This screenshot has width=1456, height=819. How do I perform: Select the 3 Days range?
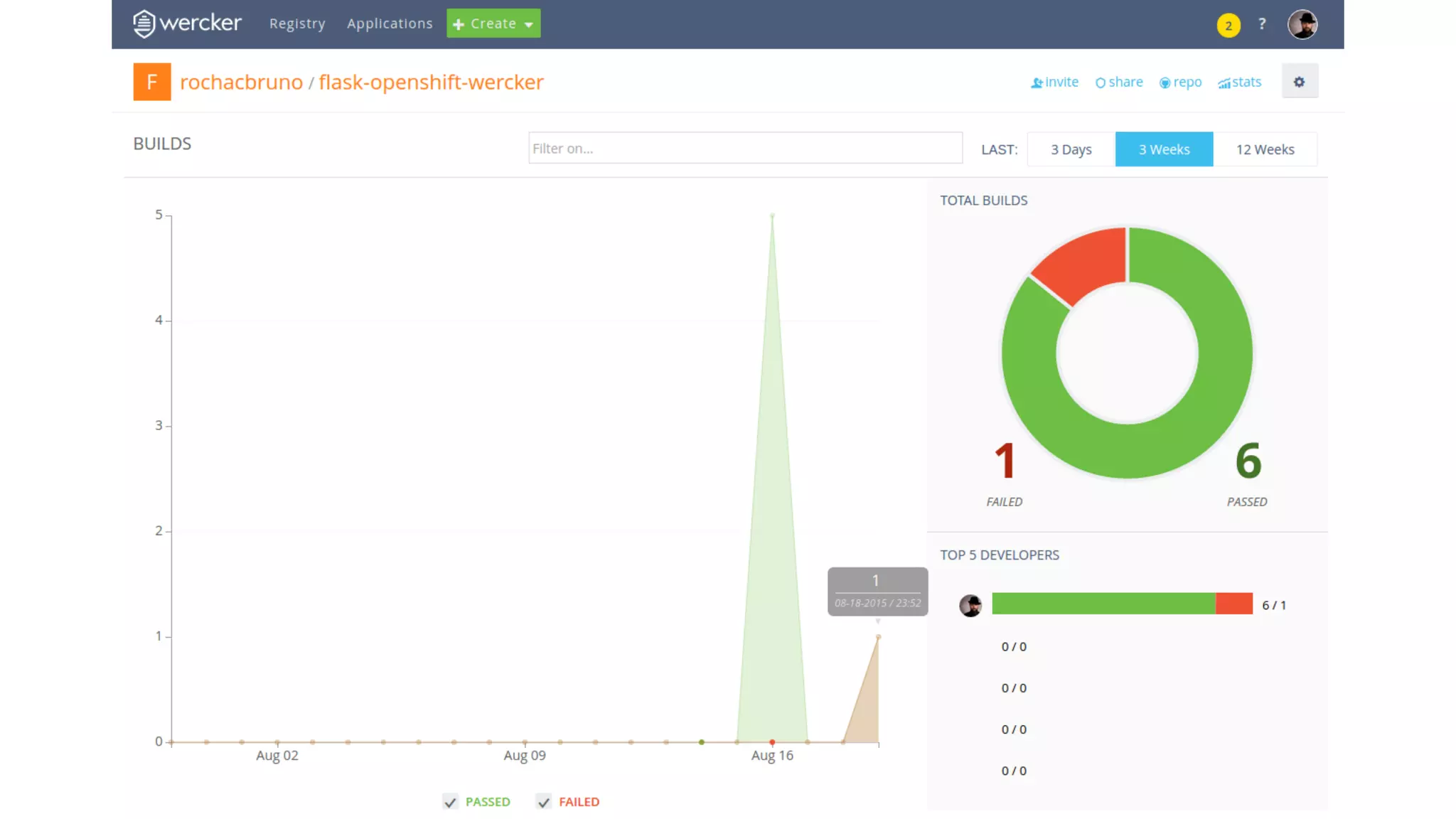[1071, 149]
